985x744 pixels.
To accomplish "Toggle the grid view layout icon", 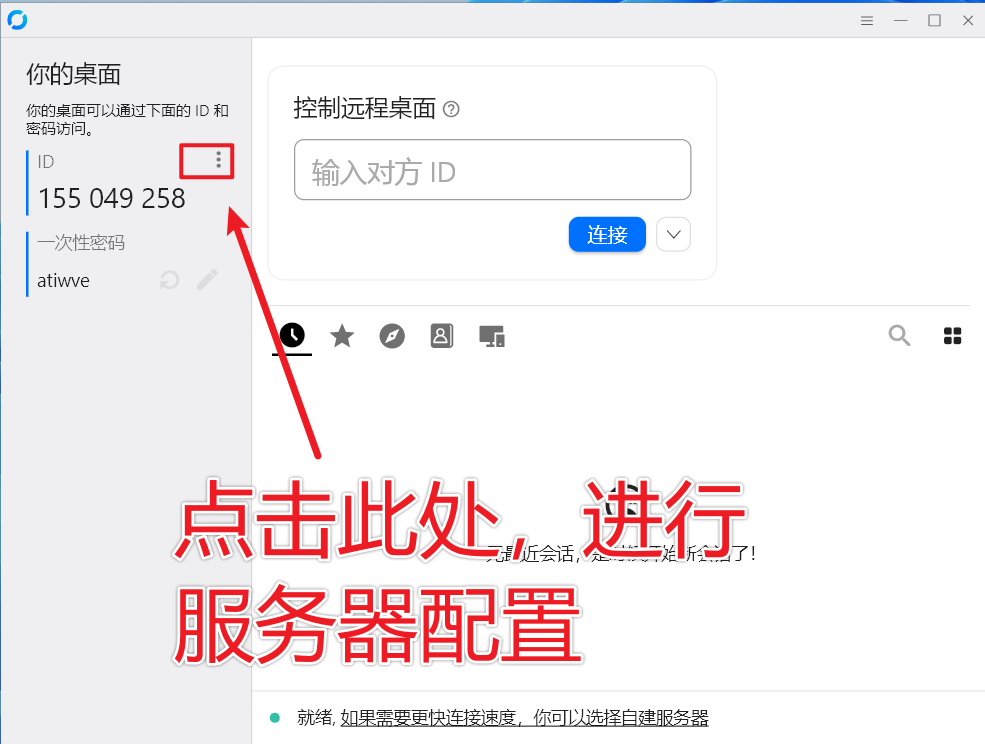I will pos(952,336).
